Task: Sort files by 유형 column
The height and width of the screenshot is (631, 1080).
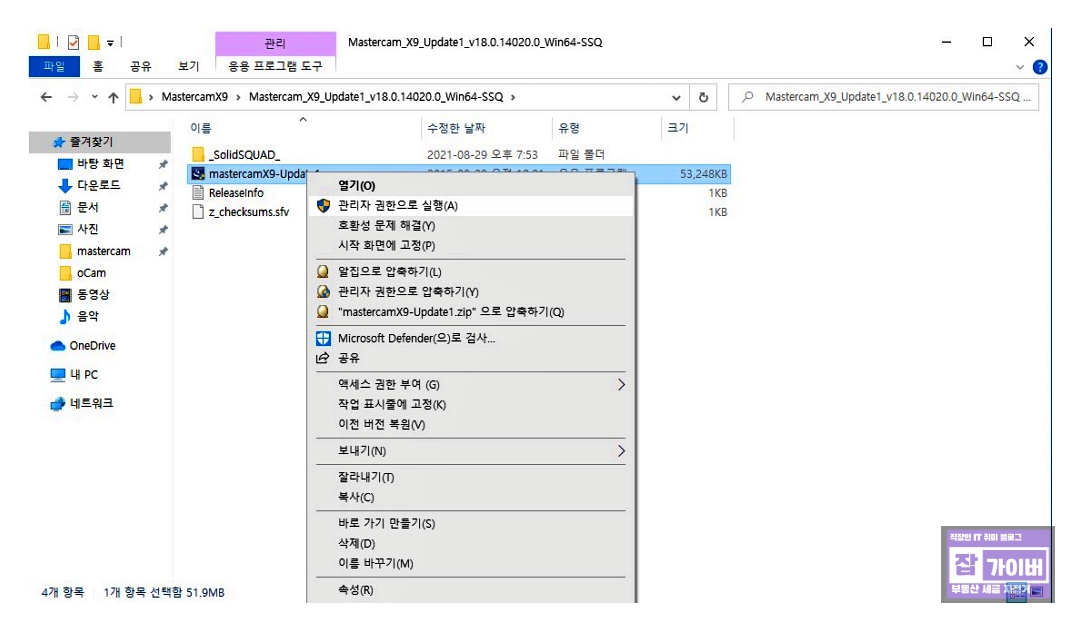Action: pos(569,128)
